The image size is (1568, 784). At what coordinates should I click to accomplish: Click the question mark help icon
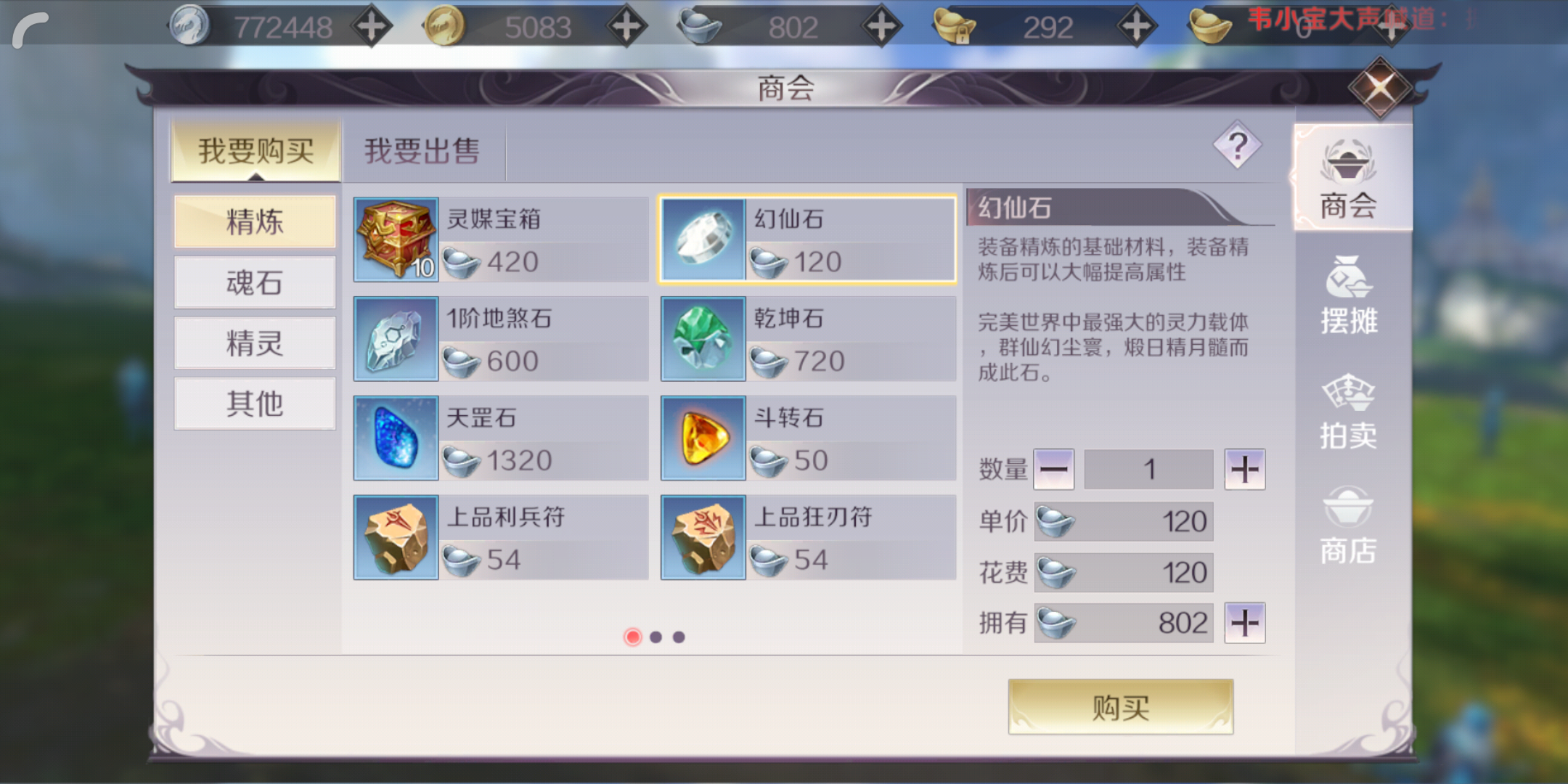pyautogui.click(x=1238, y=145)
